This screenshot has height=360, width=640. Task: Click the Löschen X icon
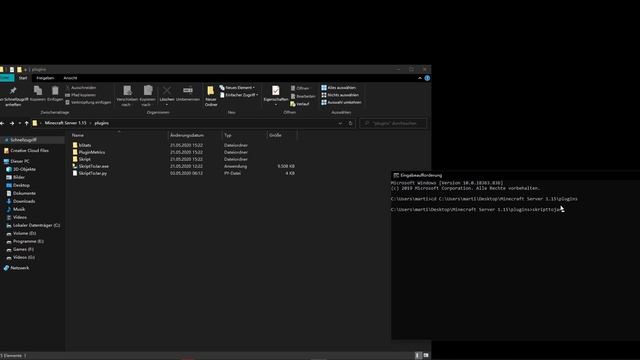point(167,90)
